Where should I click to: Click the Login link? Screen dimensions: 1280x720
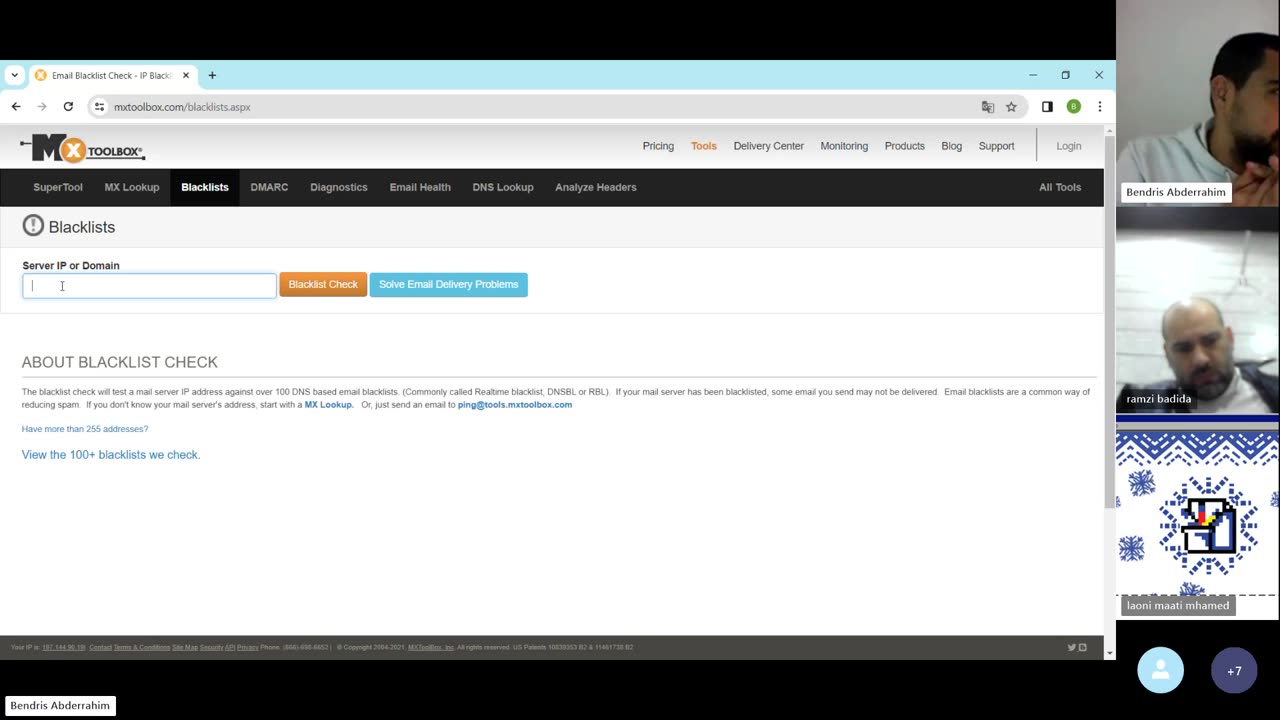(1069, 146)
